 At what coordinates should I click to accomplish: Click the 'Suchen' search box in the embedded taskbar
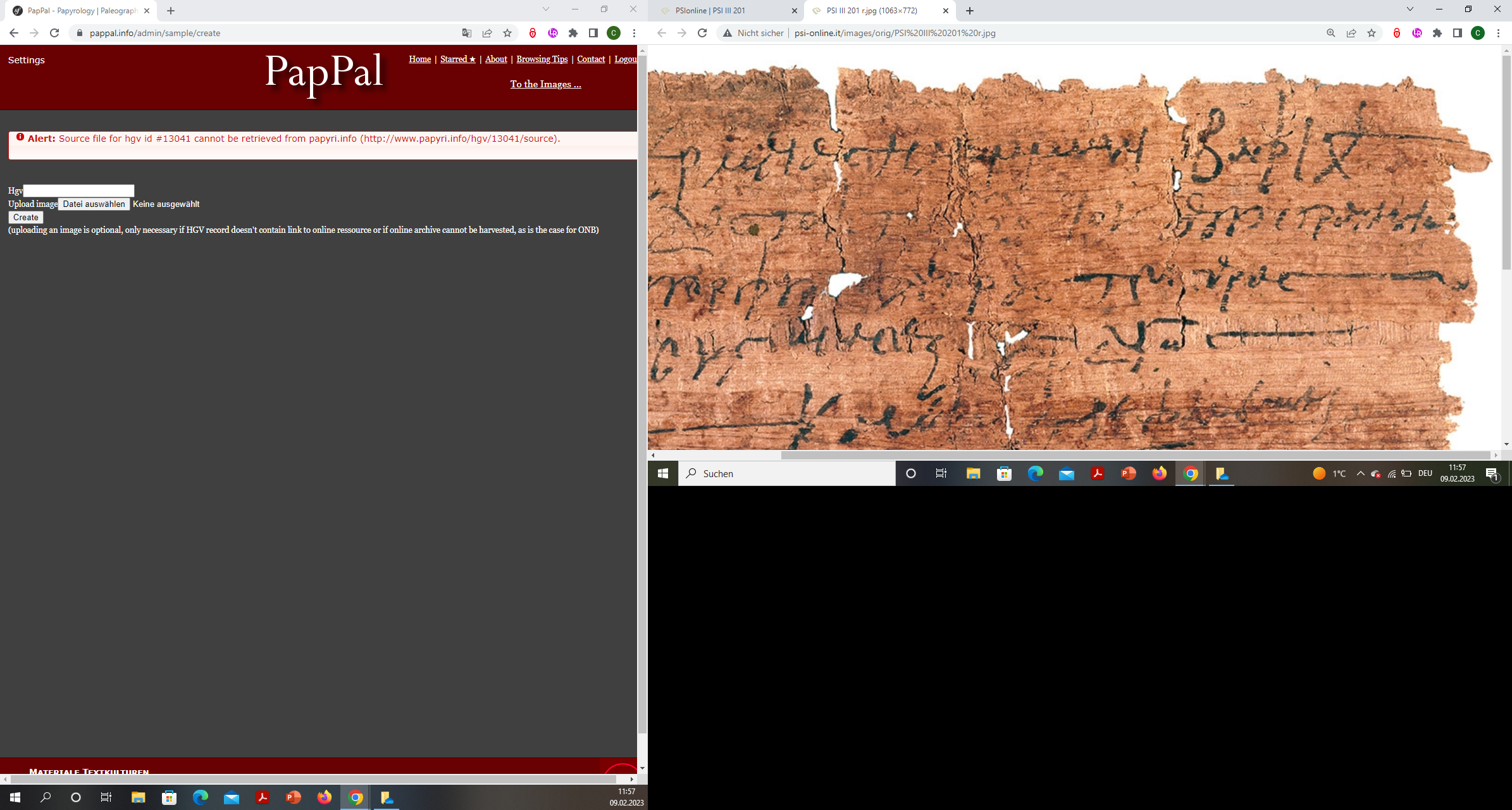point(787,473)
